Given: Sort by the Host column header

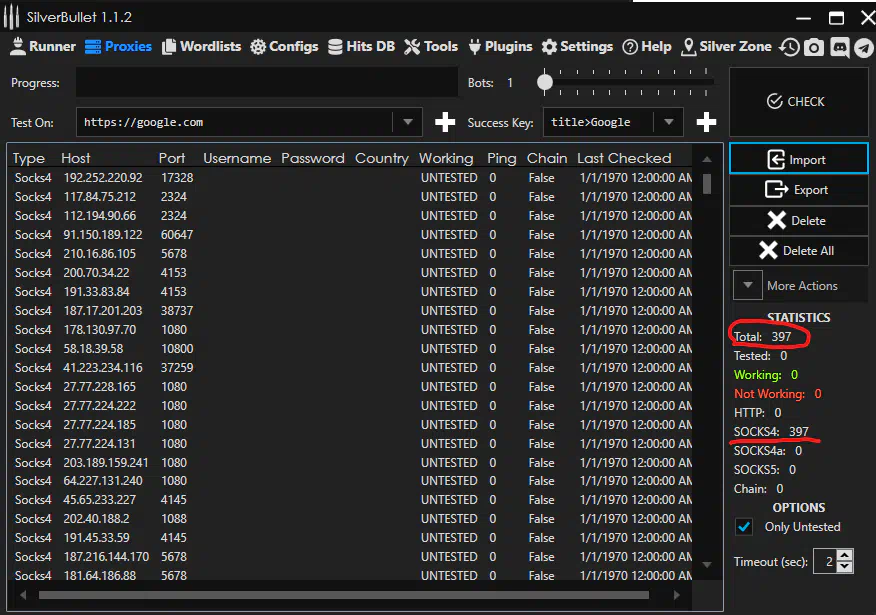Looking at the screenshot, I should tap(75, 159).
